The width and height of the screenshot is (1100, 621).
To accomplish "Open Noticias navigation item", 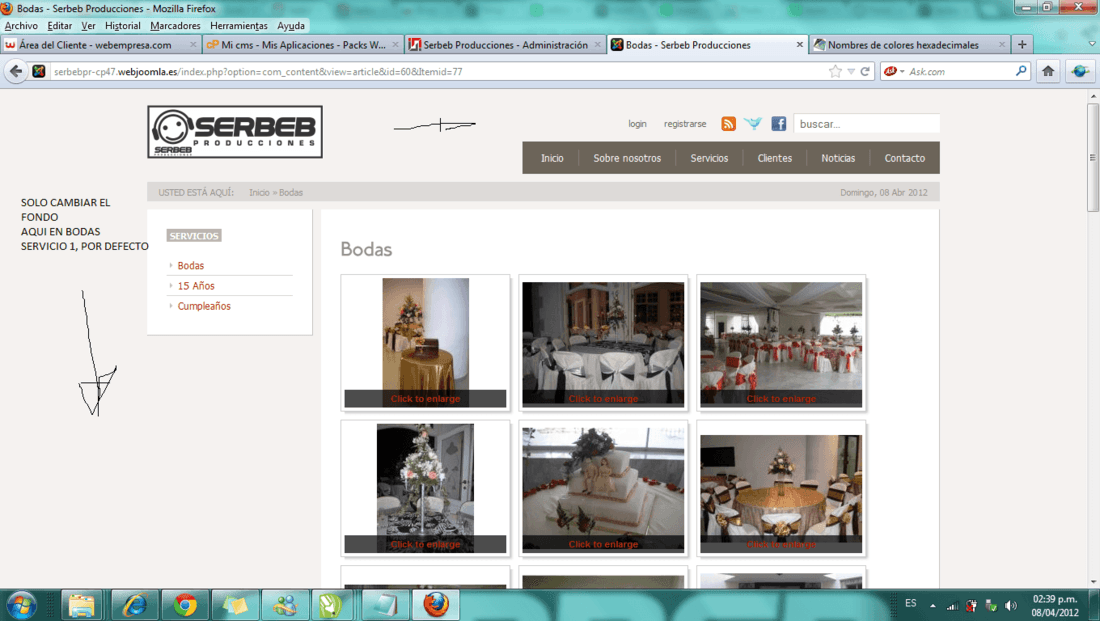I will pyautogui.click(x=838, y=158).
